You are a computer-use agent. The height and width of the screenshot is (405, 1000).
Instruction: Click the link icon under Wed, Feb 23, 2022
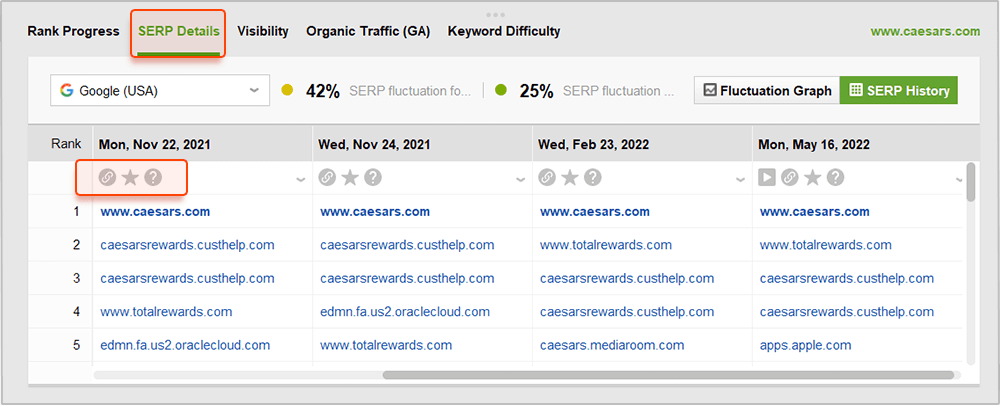coord(547,177)
